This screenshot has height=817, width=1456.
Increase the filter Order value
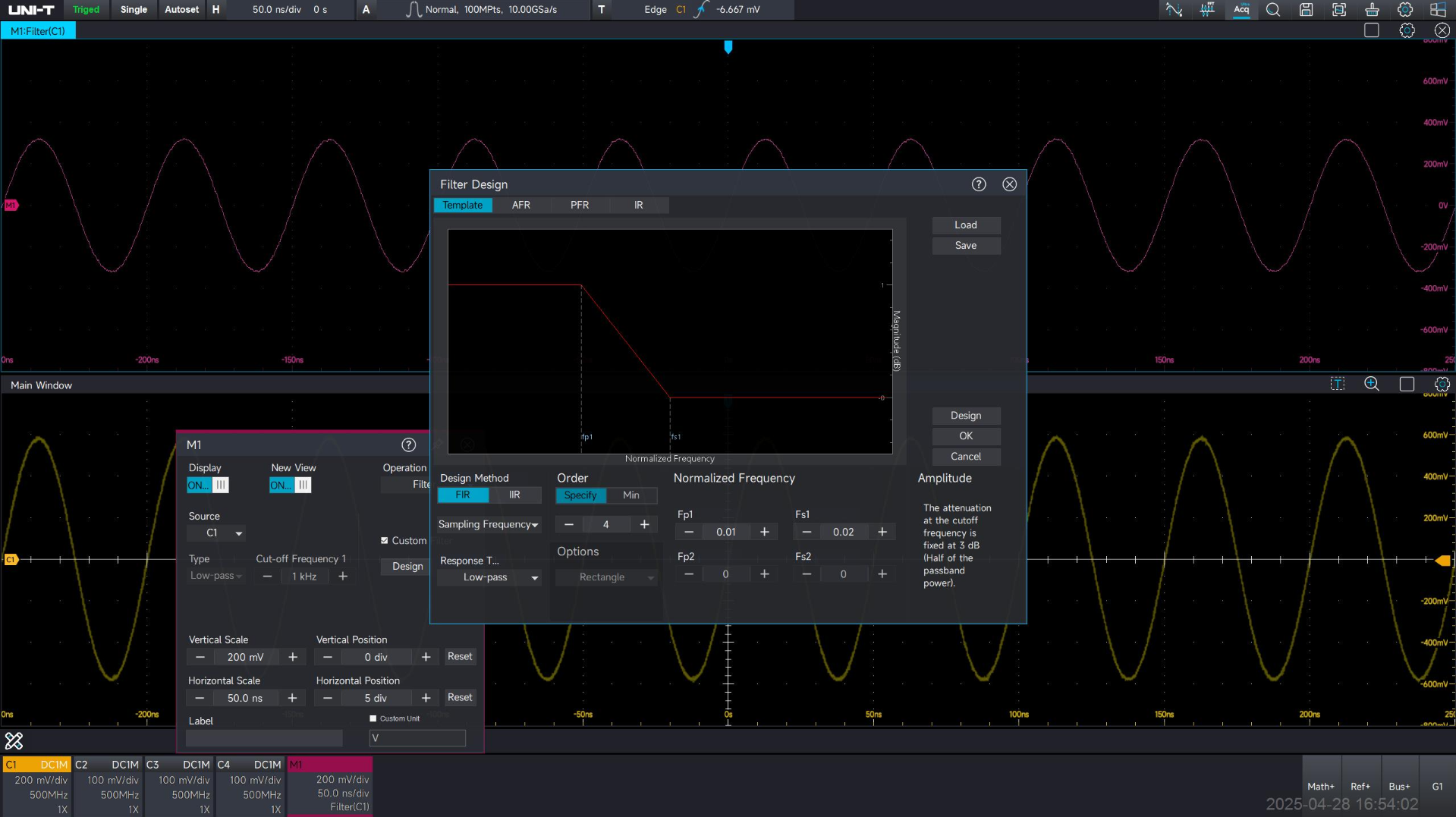(644, 524)
